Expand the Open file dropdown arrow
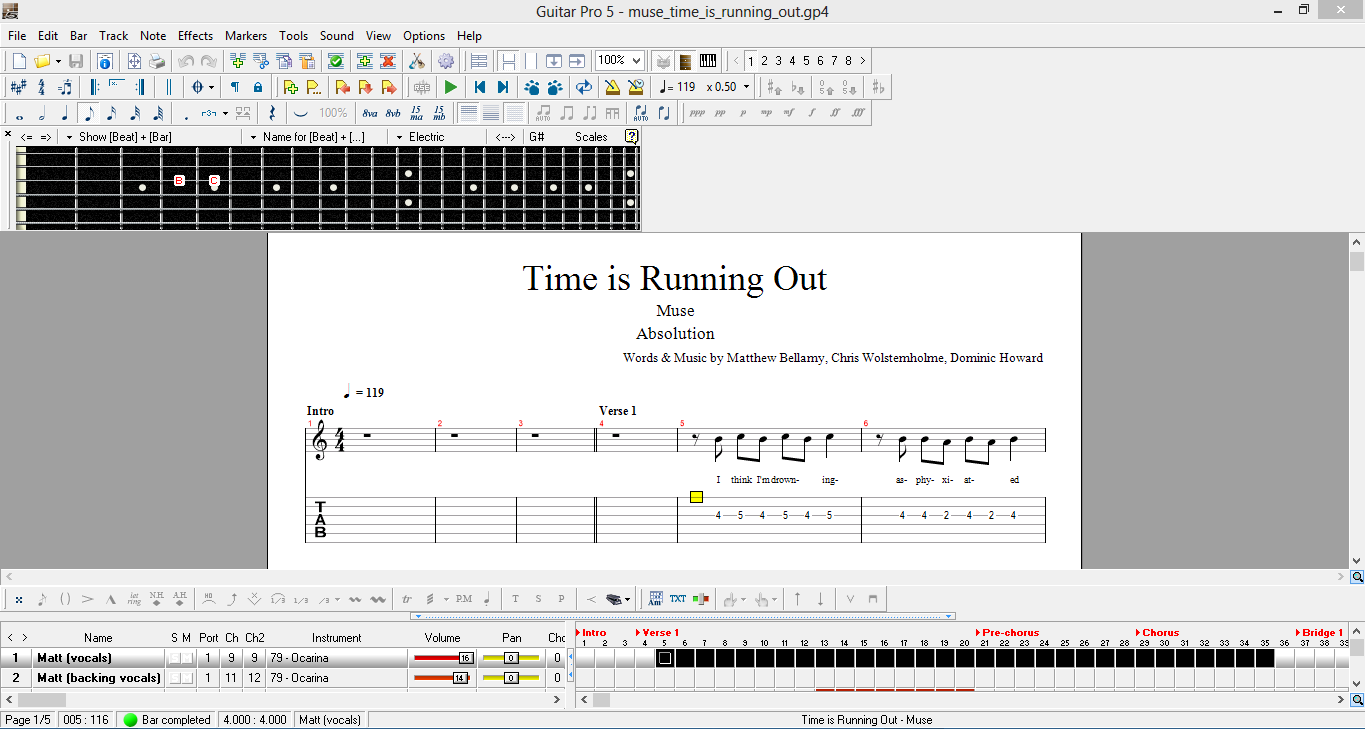The image size is (1365, 729). tap(58, 61)
